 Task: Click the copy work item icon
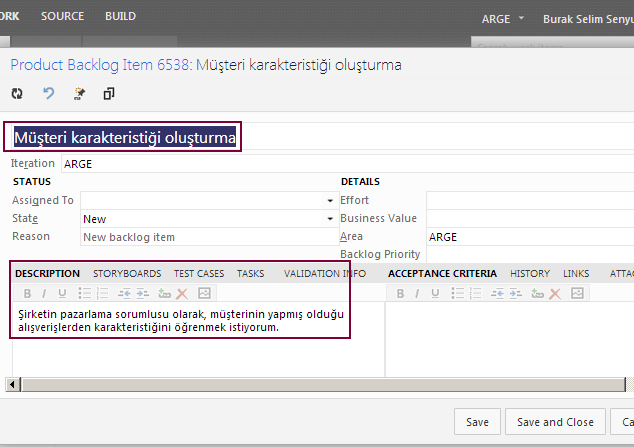coord(109,94)
